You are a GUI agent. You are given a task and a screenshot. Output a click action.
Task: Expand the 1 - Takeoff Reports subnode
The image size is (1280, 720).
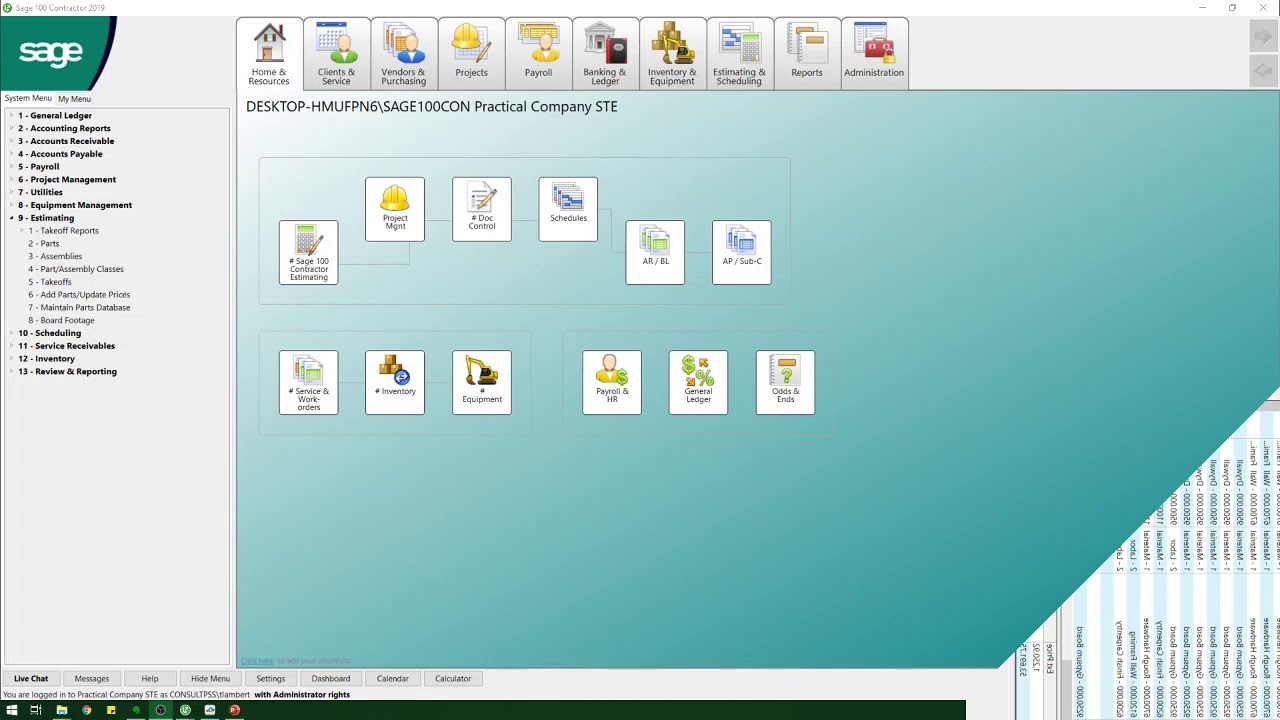(21, 231)
